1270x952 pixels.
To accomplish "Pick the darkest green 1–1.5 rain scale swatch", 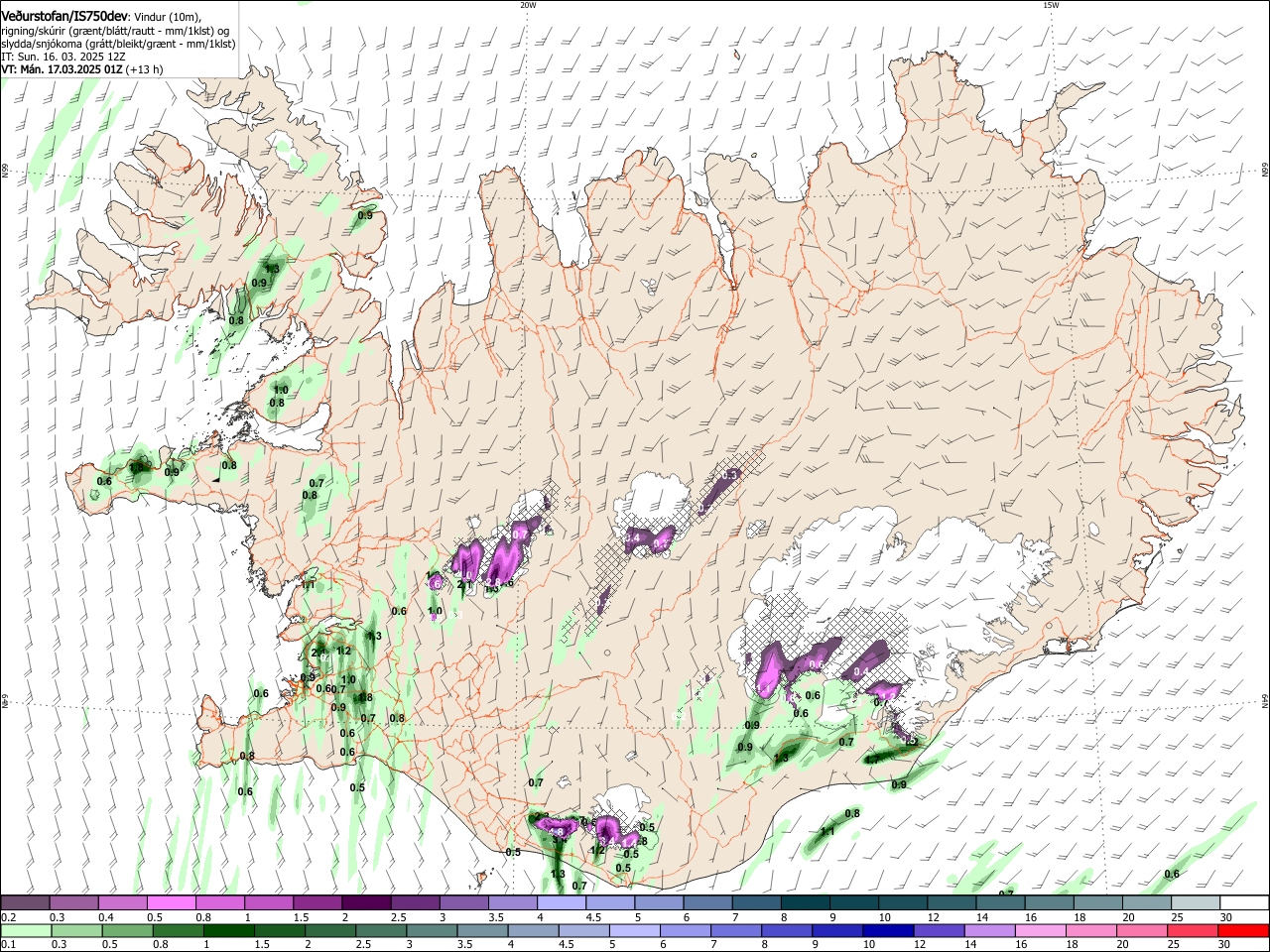I will pos(228,930).
